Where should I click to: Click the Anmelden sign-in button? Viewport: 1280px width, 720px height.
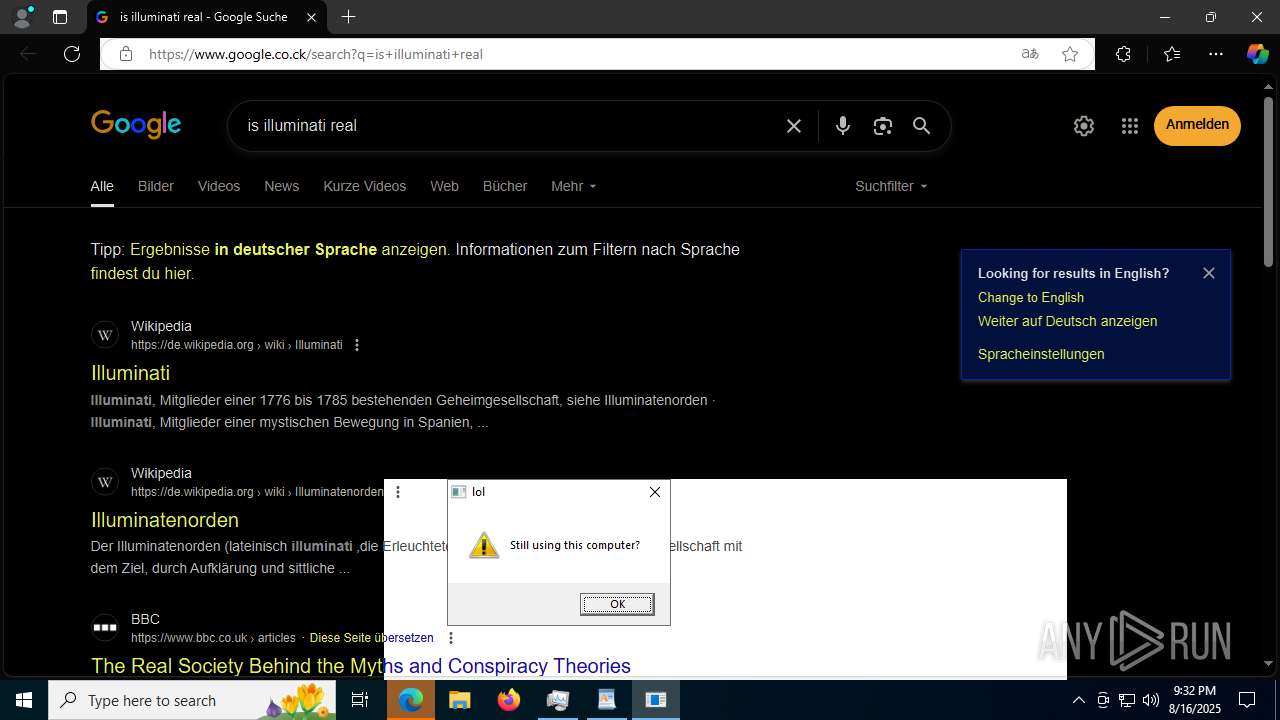1197,125
